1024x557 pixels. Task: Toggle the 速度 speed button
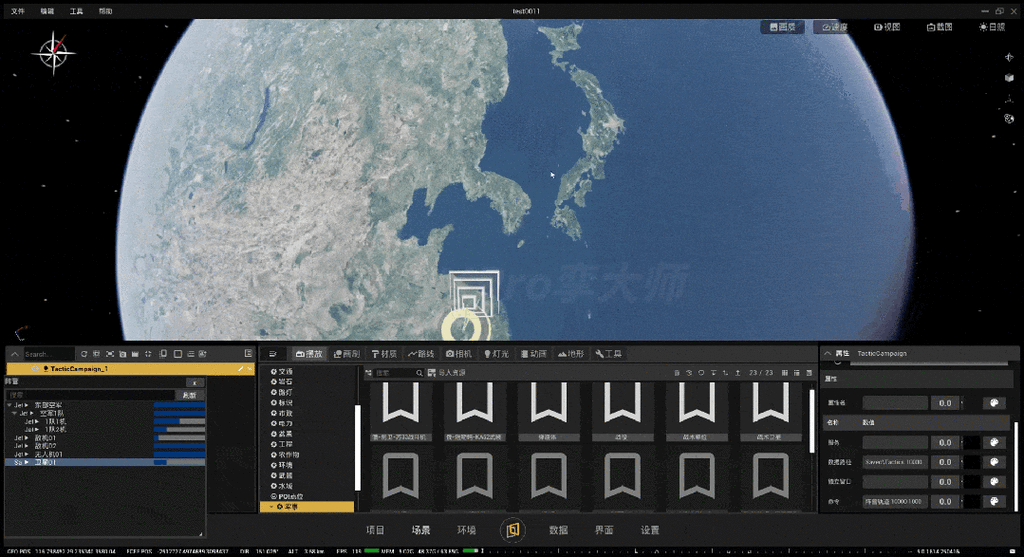click(835, 27)
